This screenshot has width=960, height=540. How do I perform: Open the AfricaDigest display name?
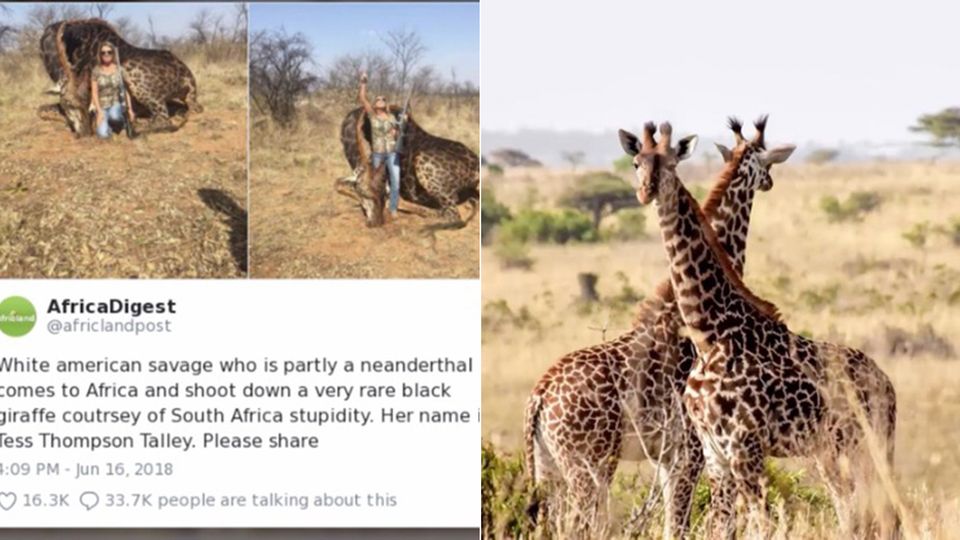[x=111, y=306]
